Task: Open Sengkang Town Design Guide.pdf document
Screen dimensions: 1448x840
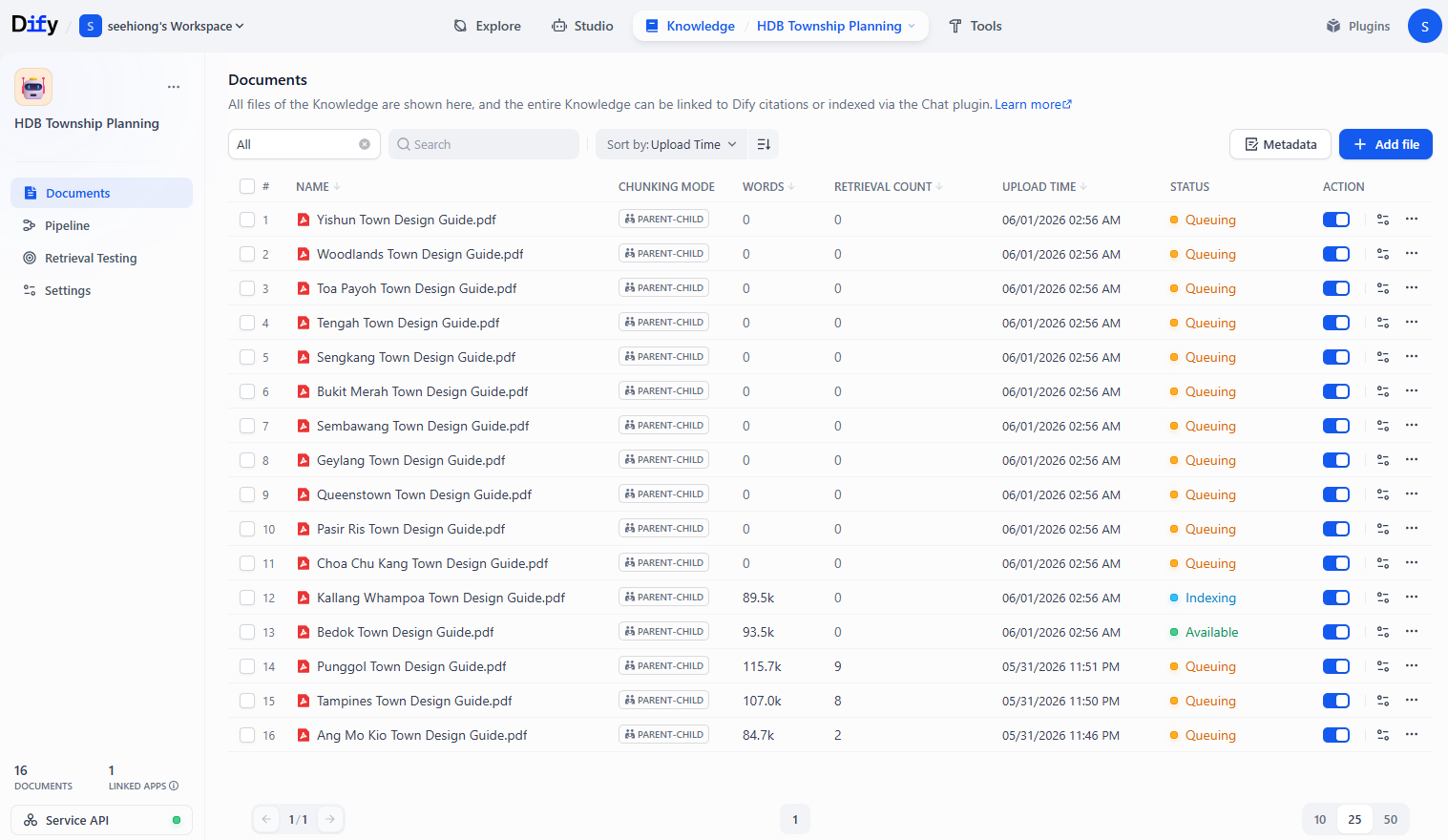Action: click(x=416, y=357)
